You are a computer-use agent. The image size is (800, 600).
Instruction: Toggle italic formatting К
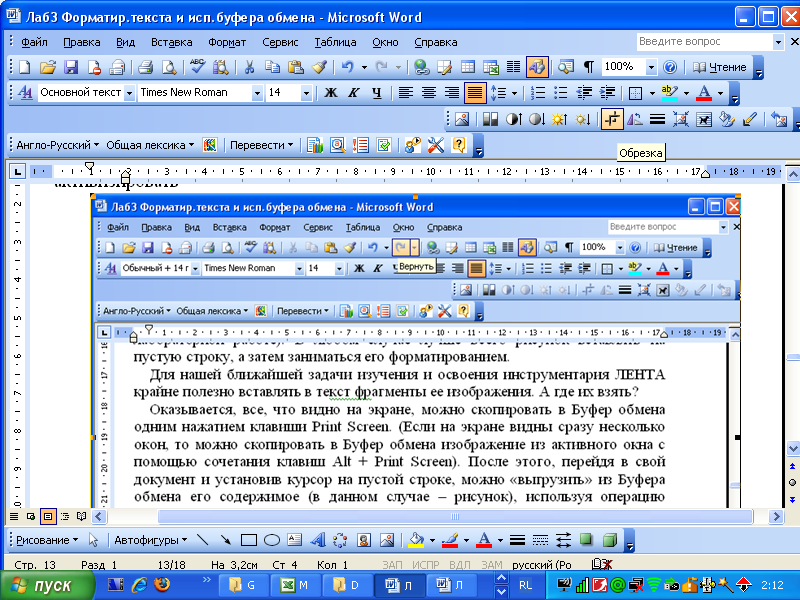pos(354,92)
